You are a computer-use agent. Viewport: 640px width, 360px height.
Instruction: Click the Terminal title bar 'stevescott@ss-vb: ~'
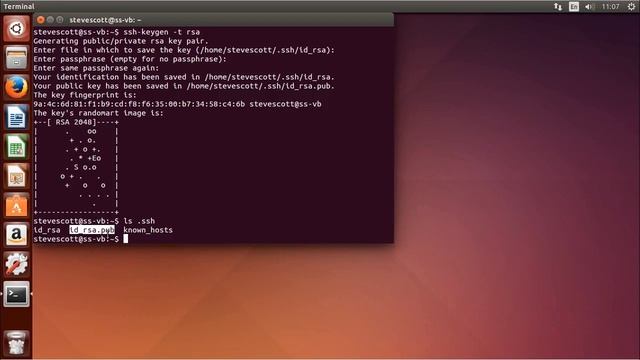click(x=105, y=20)
